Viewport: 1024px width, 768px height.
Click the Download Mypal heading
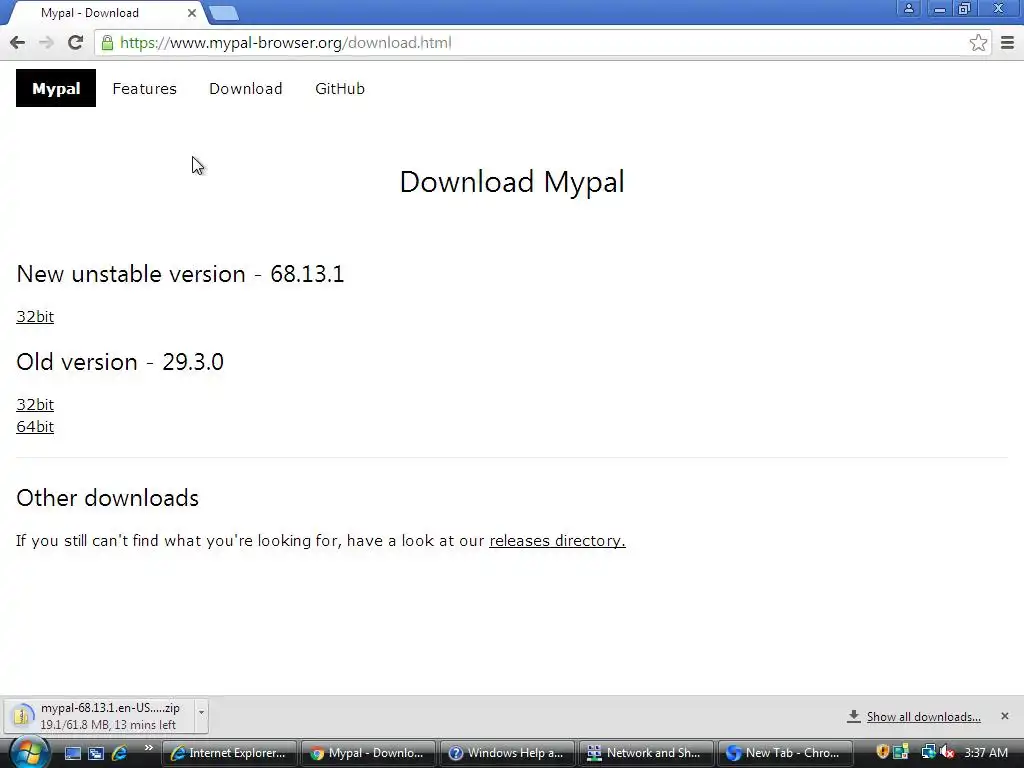pyautogui.click(x=512, y=182)
